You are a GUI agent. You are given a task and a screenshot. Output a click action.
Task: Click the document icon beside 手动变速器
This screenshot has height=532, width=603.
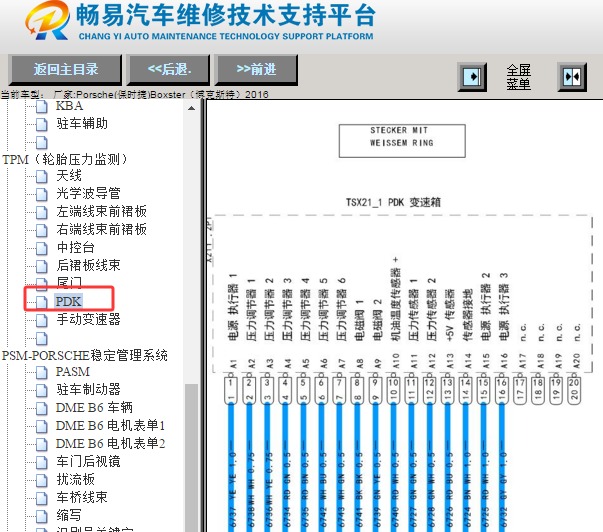coord(42,320)
